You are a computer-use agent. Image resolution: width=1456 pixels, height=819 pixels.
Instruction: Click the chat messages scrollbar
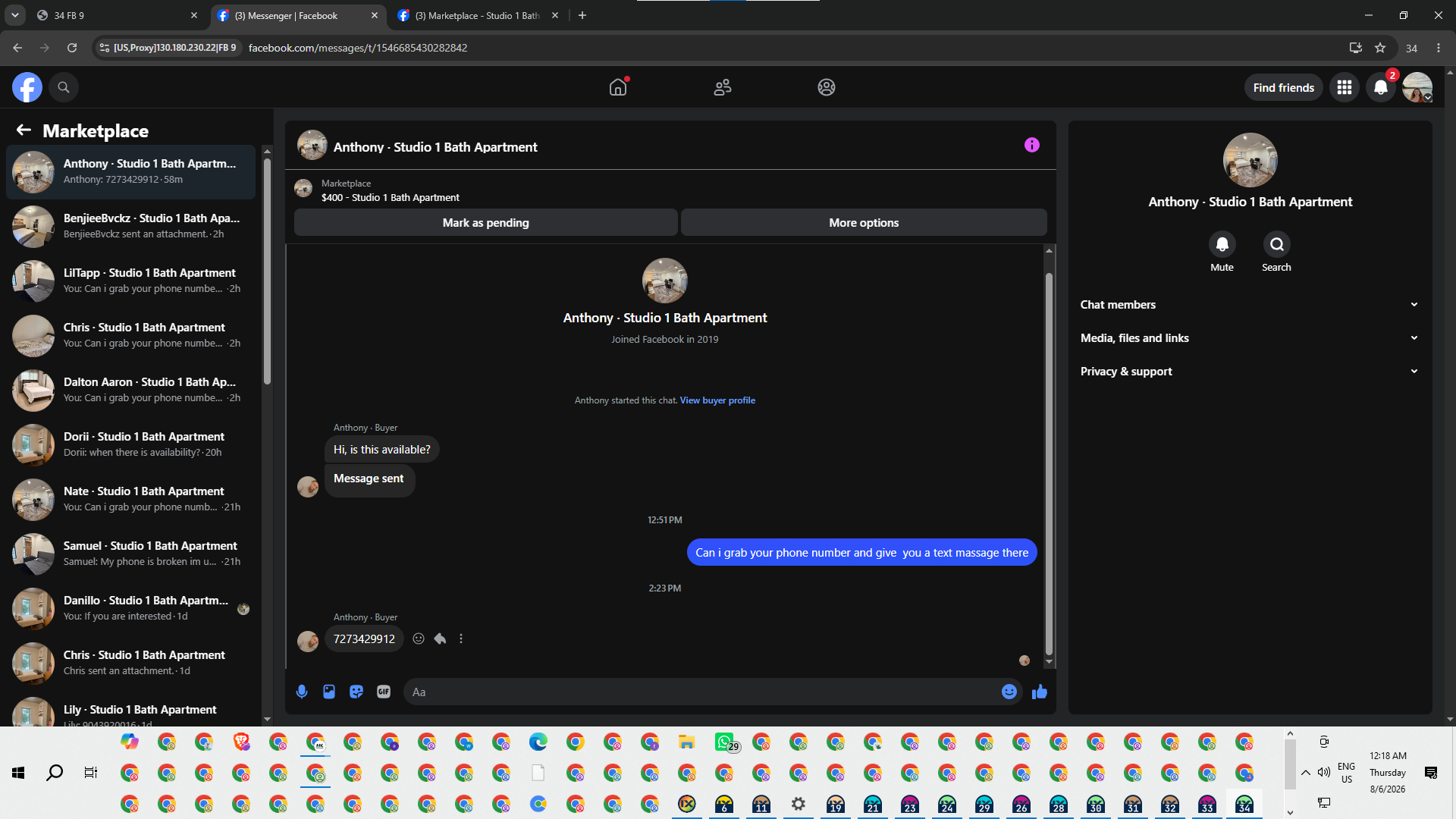[x=1049, y=463]
